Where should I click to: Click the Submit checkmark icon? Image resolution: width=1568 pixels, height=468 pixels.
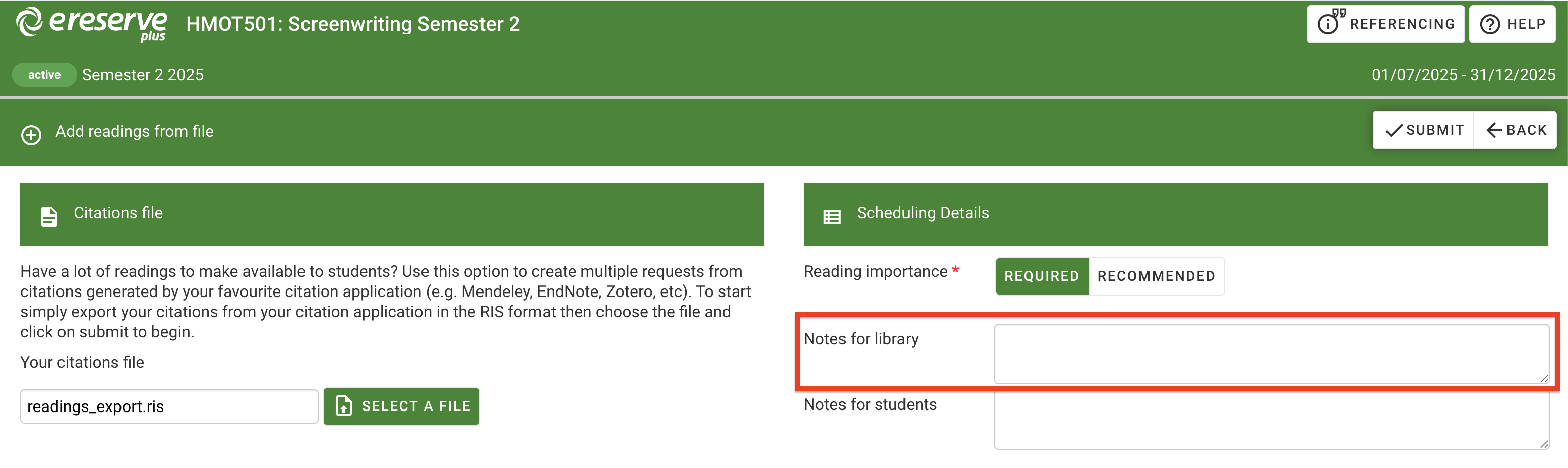[x=1394, y=130]
